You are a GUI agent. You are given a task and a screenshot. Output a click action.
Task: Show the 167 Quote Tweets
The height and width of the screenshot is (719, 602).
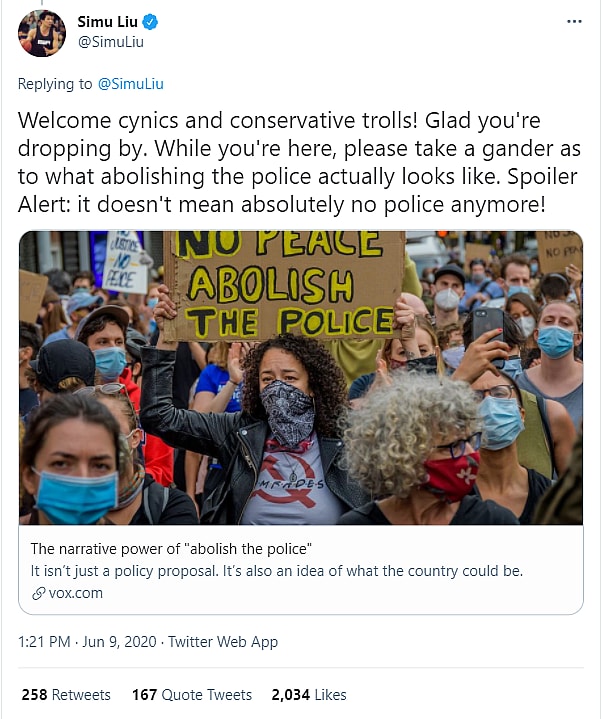[192, 694]
